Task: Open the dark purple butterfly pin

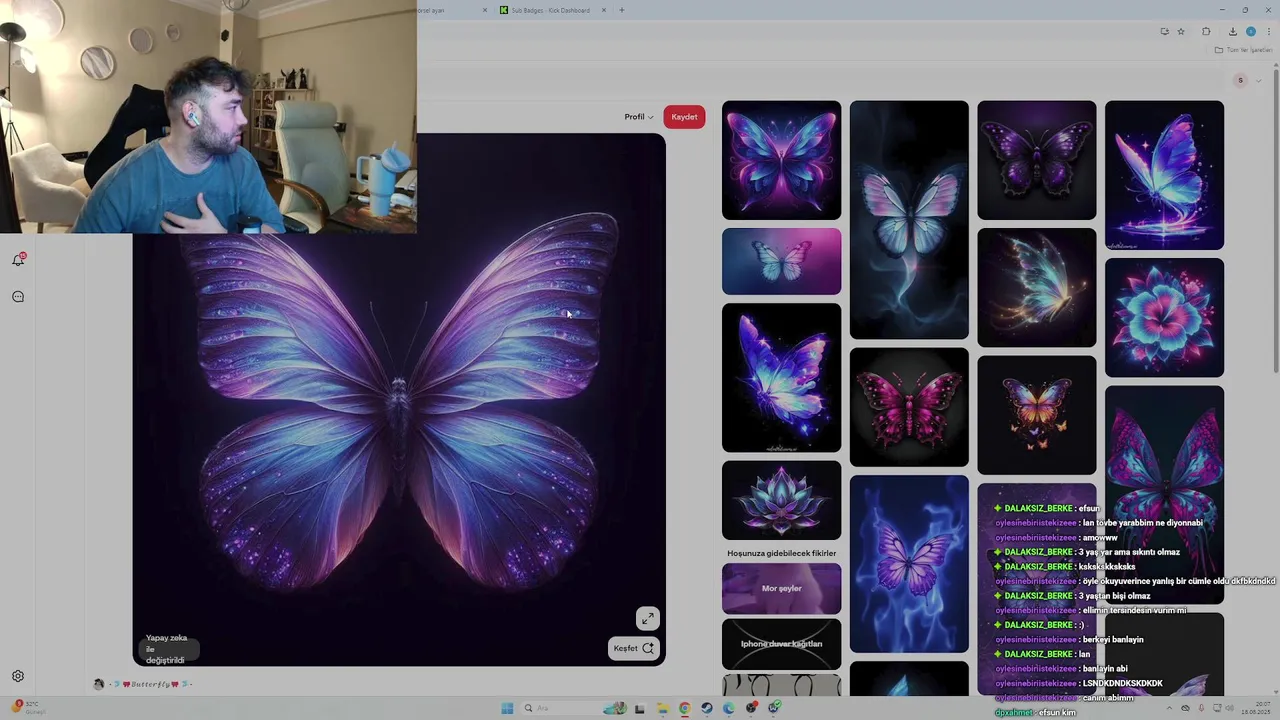Action: click(x=1036, y=160)
